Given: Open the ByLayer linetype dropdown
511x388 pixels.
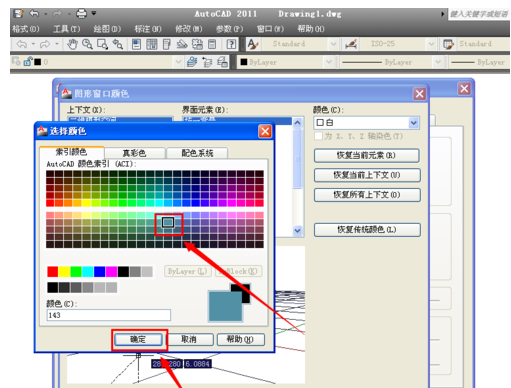Looking at the screenshot, I should 438,62.
